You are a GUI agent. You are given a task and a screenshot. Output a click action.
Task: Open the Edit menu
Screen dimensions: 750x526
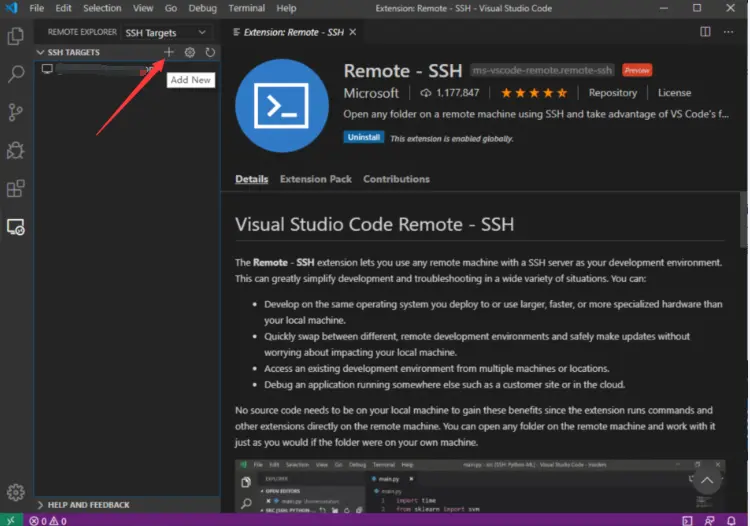(x=63, y=8)
